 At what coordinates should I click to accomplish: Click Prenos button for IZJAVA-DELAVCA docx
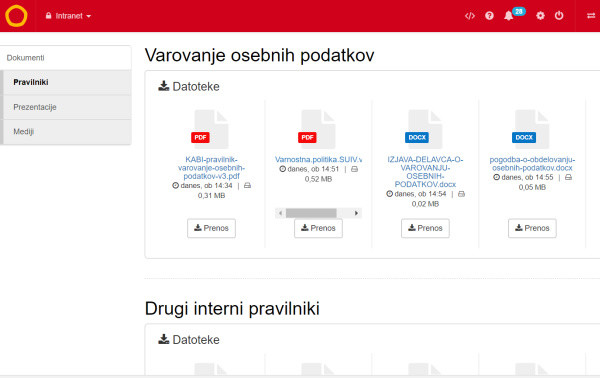coord(425,228)
